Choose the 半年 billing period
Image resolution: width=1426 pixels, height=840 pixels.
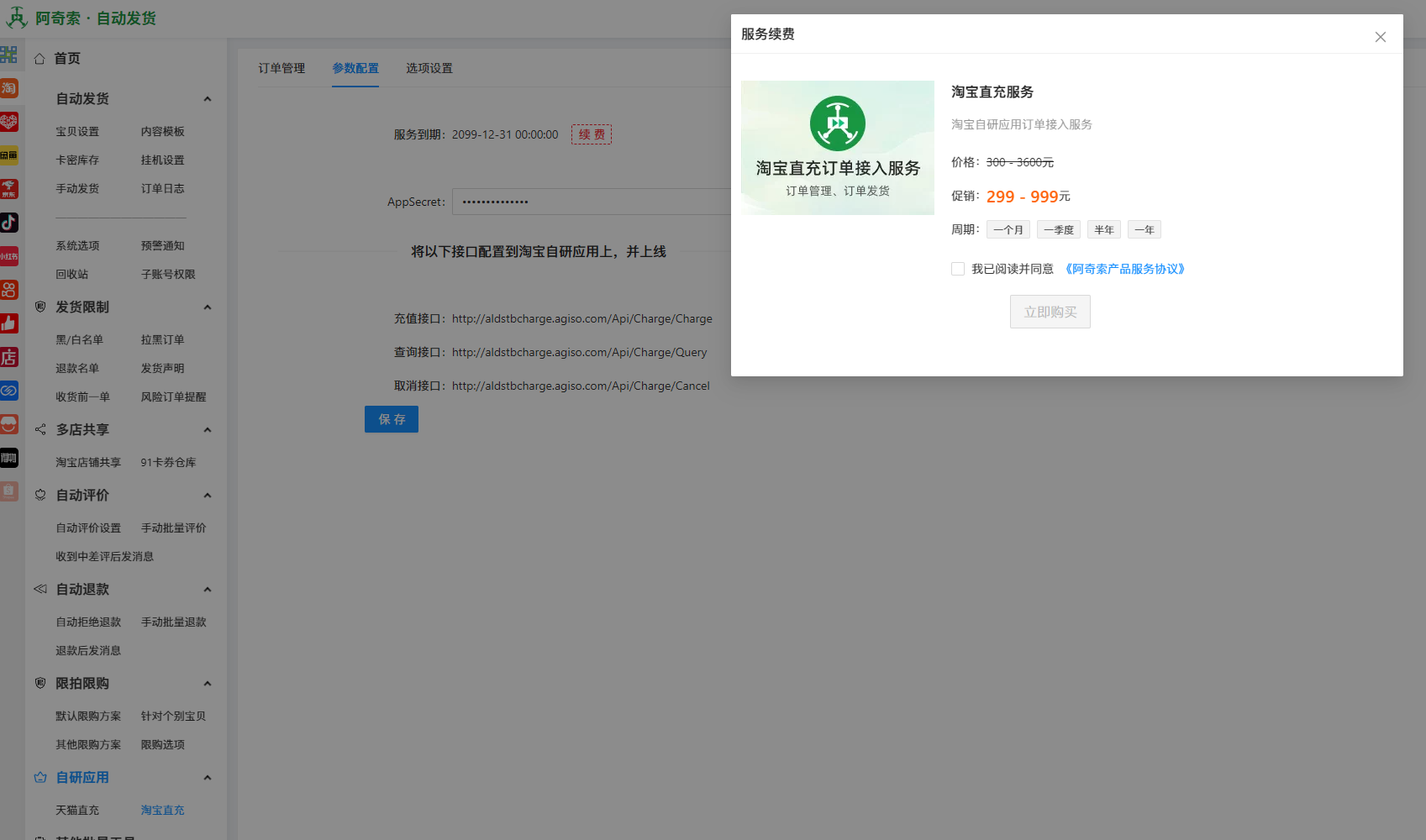click(1104, 229)
